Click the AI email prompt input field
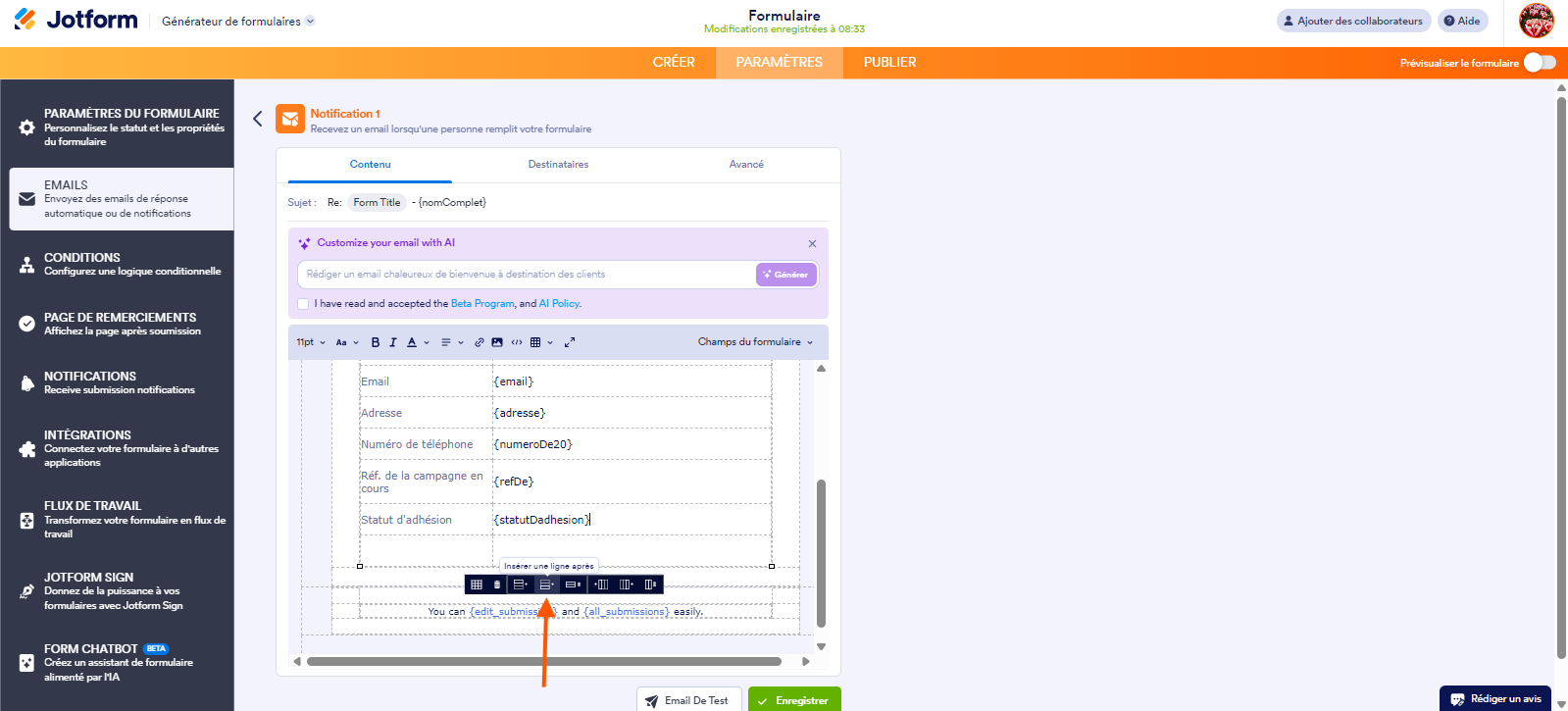 point(527,275)
